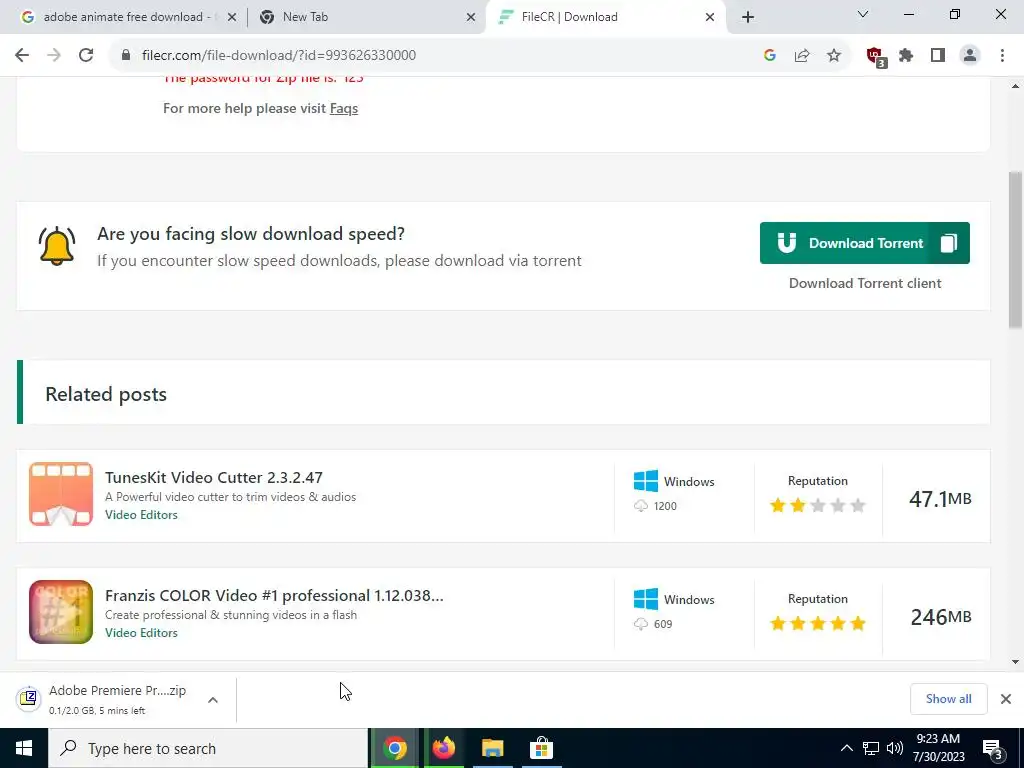
Task: Open the Chrome three-dot menu
Action: pyautogui.click(x=1002, y=56)
